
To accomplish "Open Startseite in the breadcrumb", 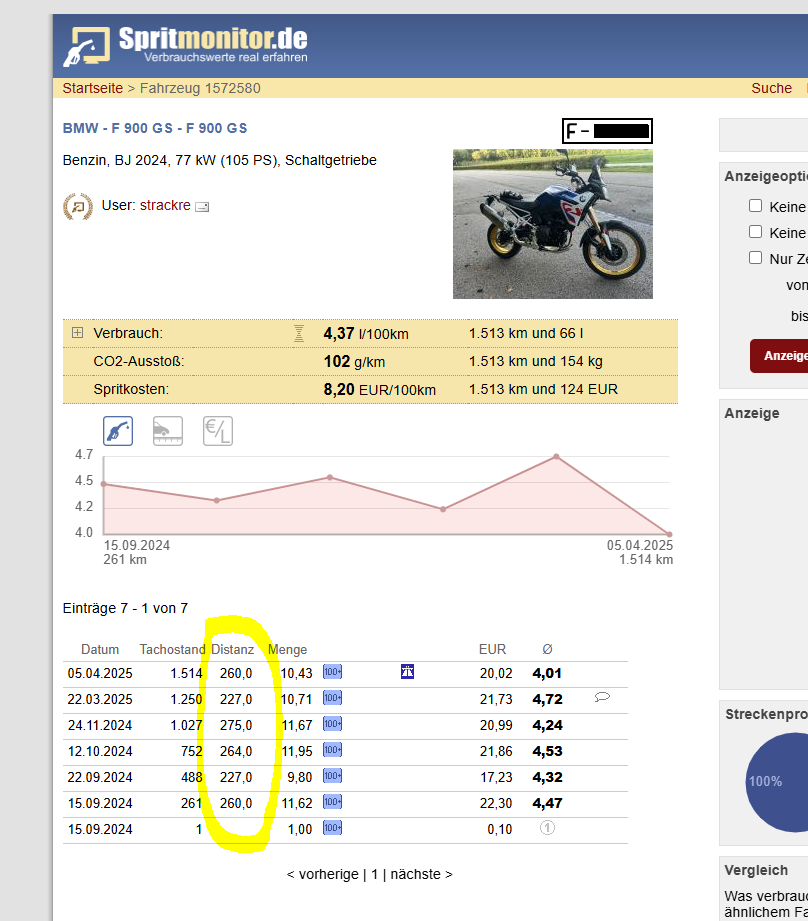I will (92, 88).
